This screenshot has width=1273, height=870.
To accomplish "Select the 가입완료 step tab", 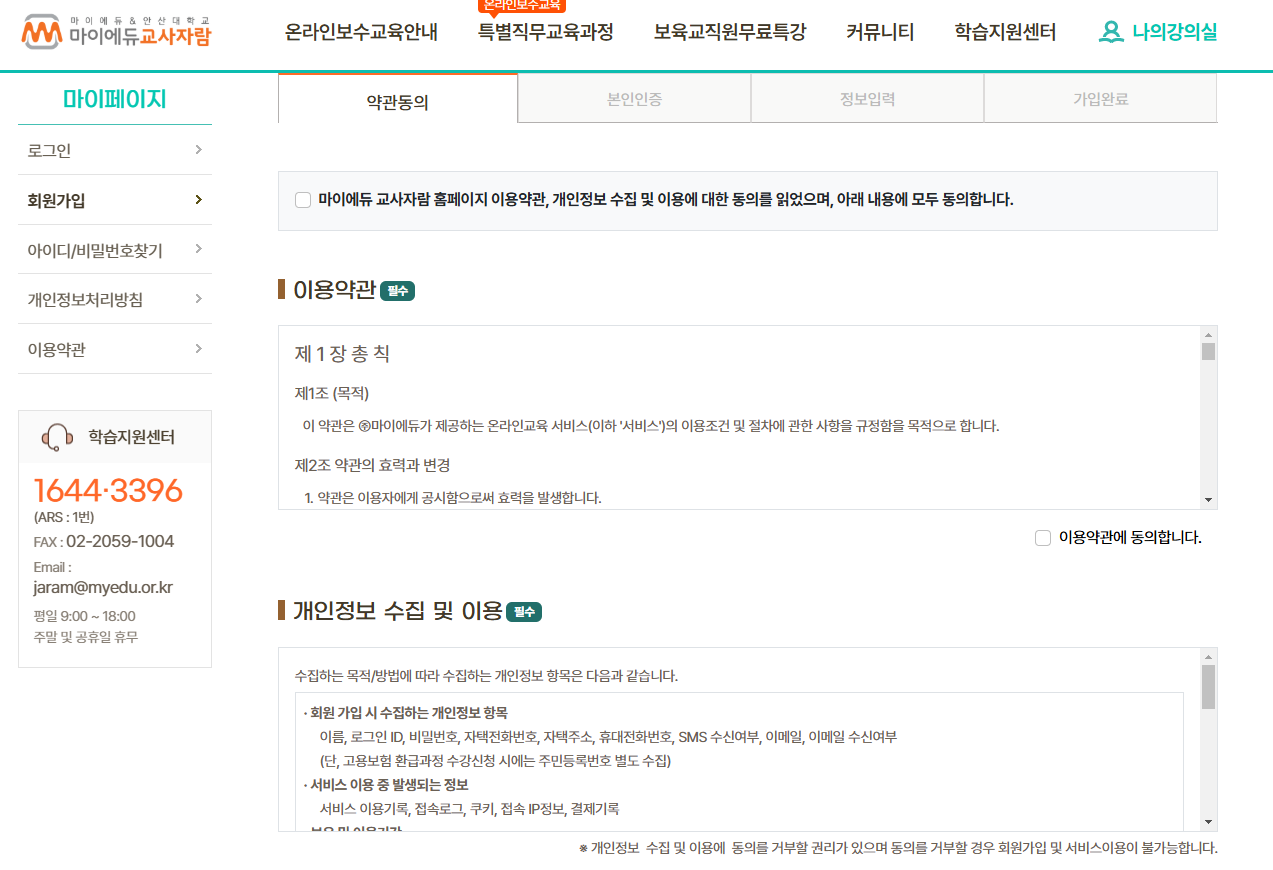I will pyautogui.click(x=1100, y=99).
